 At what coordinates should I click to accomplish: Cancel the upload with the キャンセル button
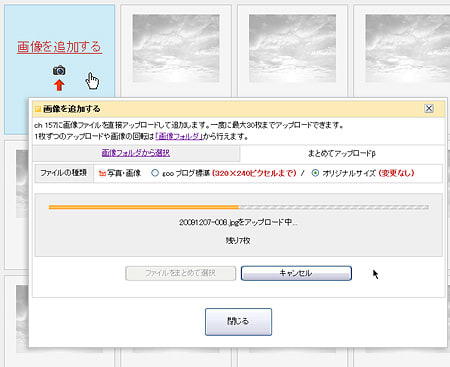(296, 273)
